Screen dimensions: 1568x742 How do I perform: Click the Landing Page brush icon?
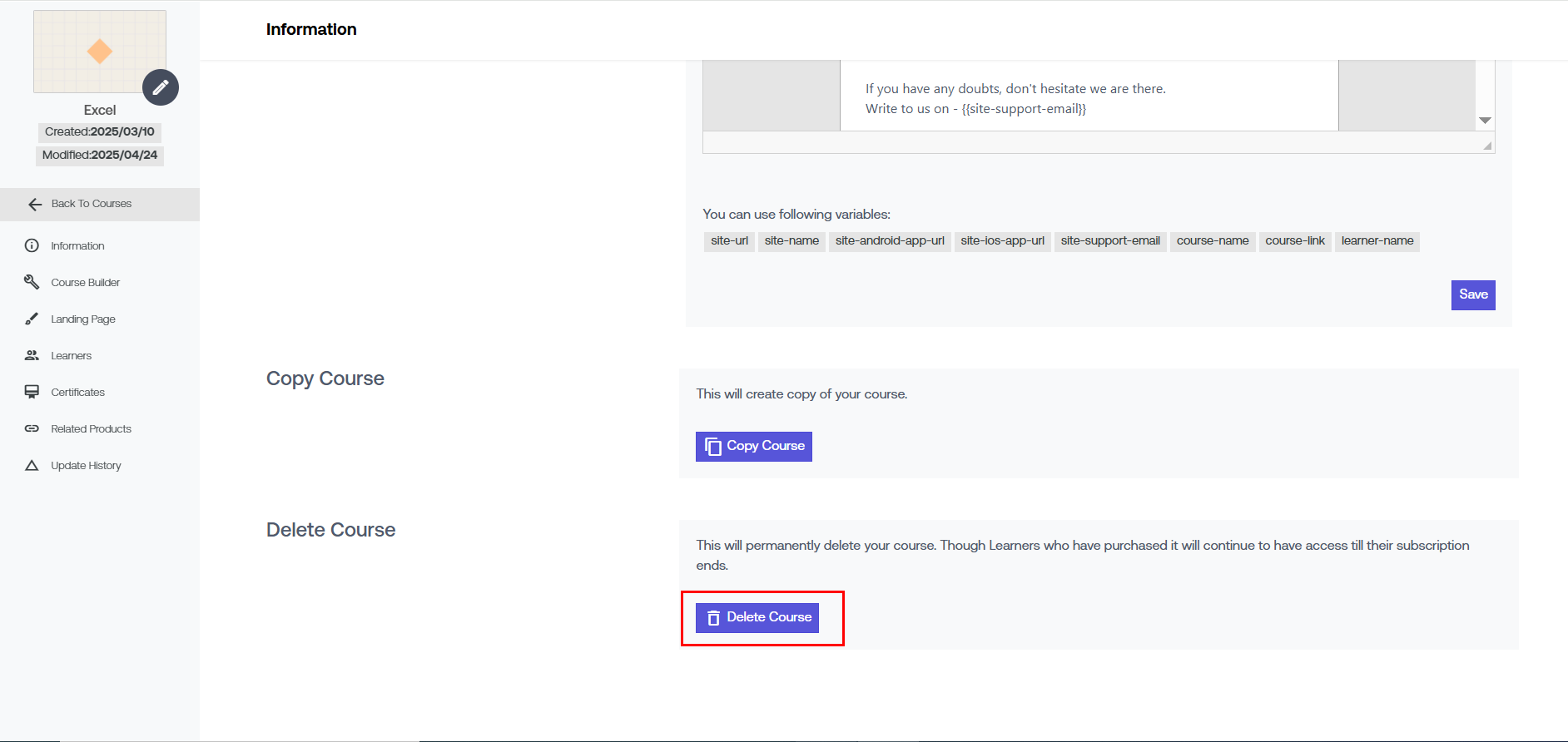(32, 319)
